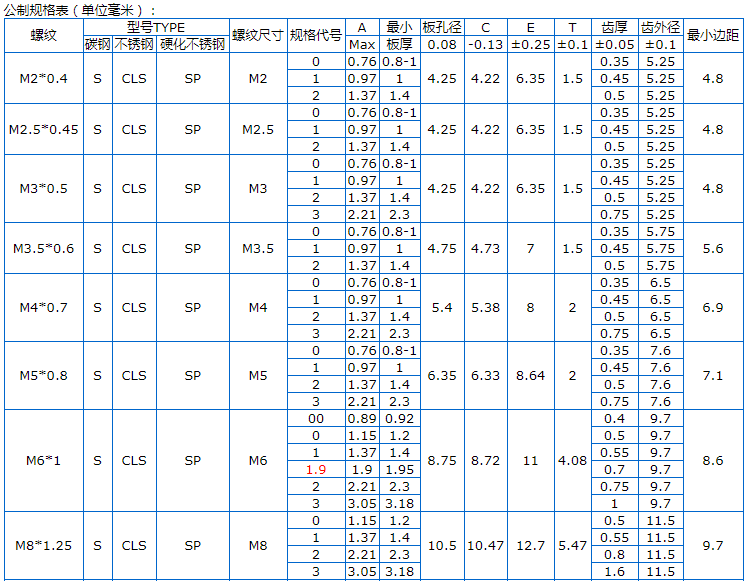This screenshot has width=746, height=581.
Task: Click the 规格代号 column header
Action: click(x=316, y=36)
